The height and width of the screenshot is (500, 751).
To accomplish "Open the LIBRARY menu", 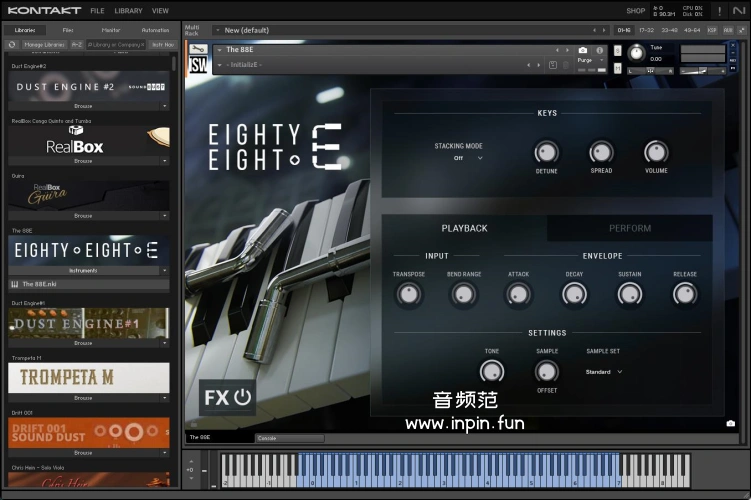I will (128, 11).
